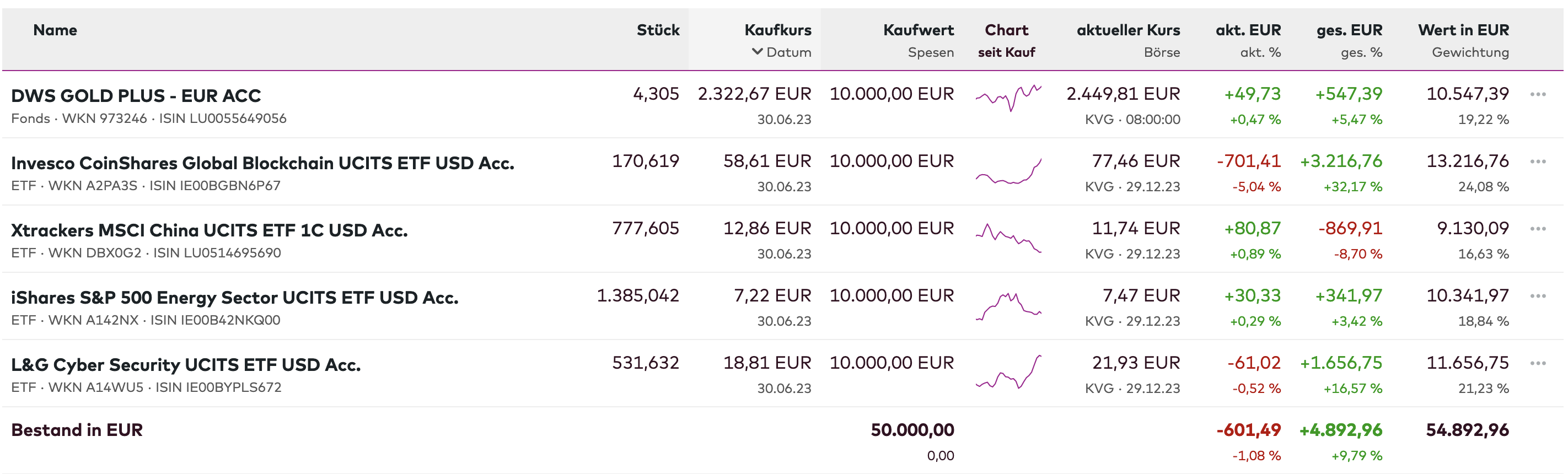Open three-dot menu for Invesco CoinShares row

click(x=1538, y=162)
